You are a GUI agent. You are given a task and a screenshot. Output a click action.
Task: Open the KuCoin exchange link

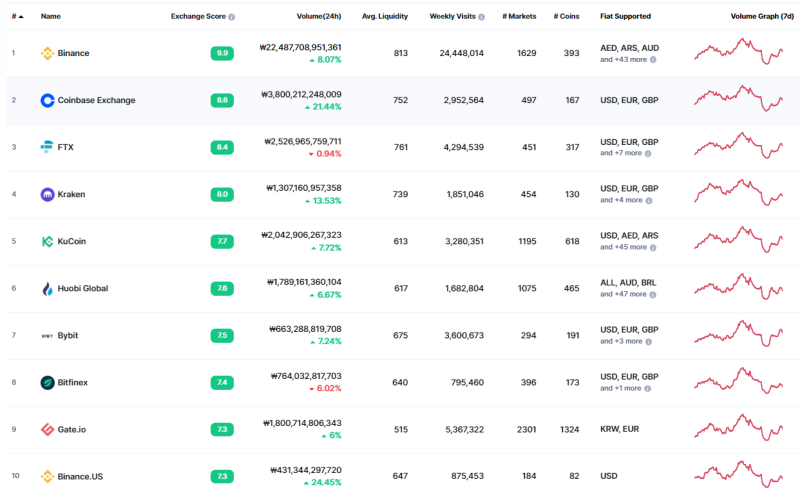click(x=71, y=241)
